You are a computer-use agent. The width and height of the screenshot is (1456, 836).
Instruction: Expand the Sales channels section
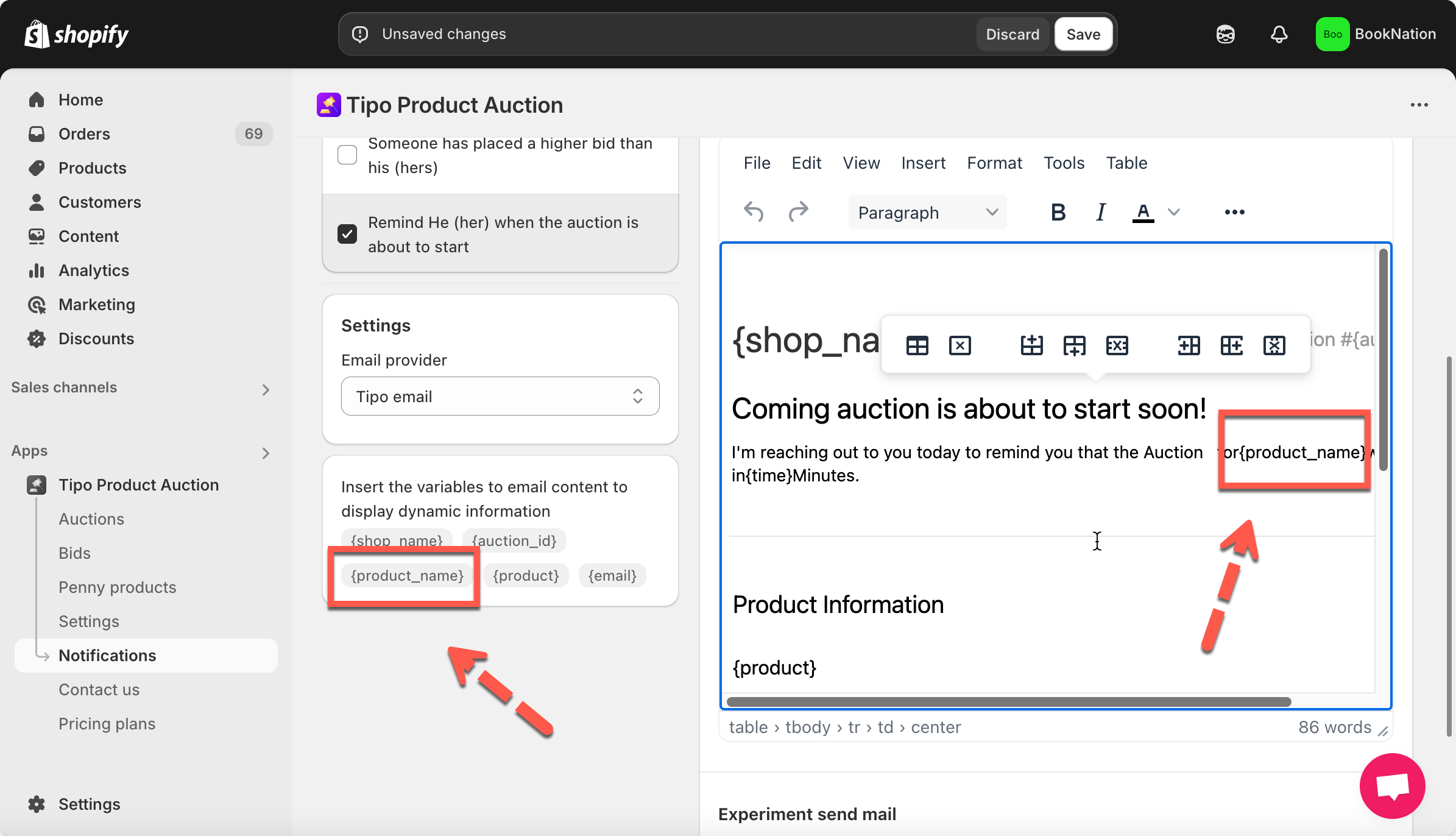[265, 389]
